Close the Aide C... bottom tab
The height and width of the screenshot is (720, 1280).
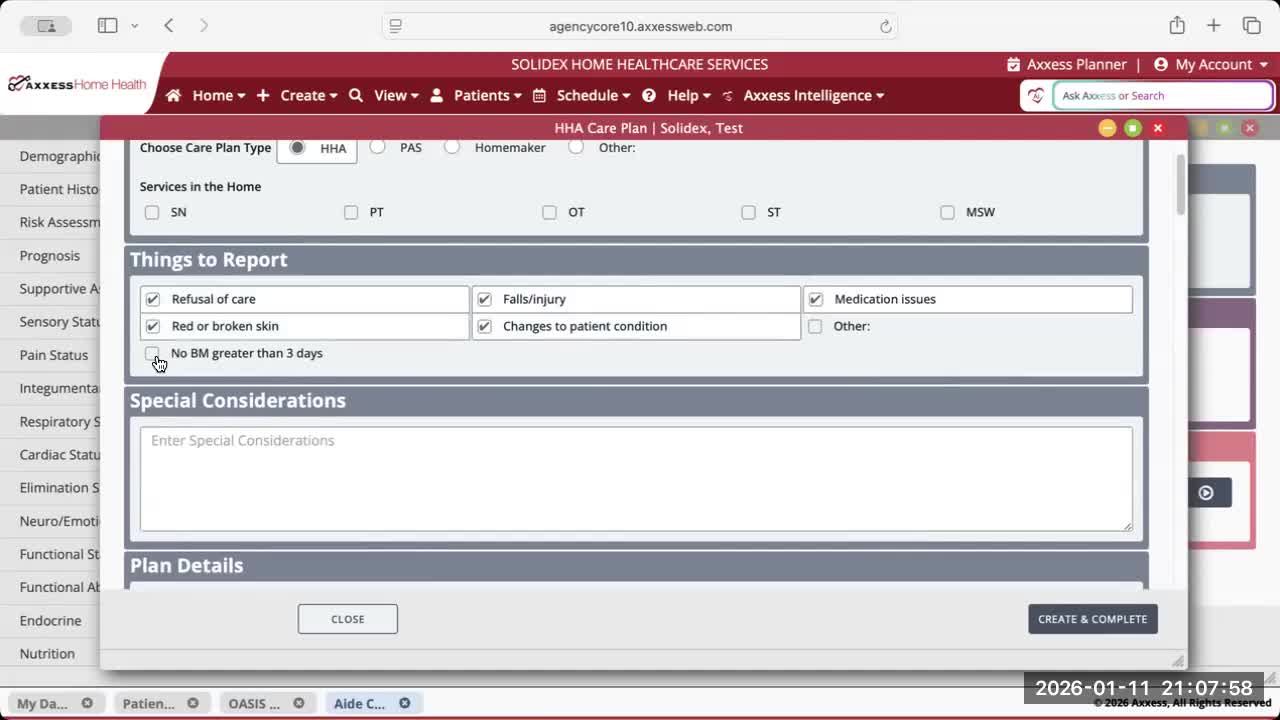pos(405,703)
